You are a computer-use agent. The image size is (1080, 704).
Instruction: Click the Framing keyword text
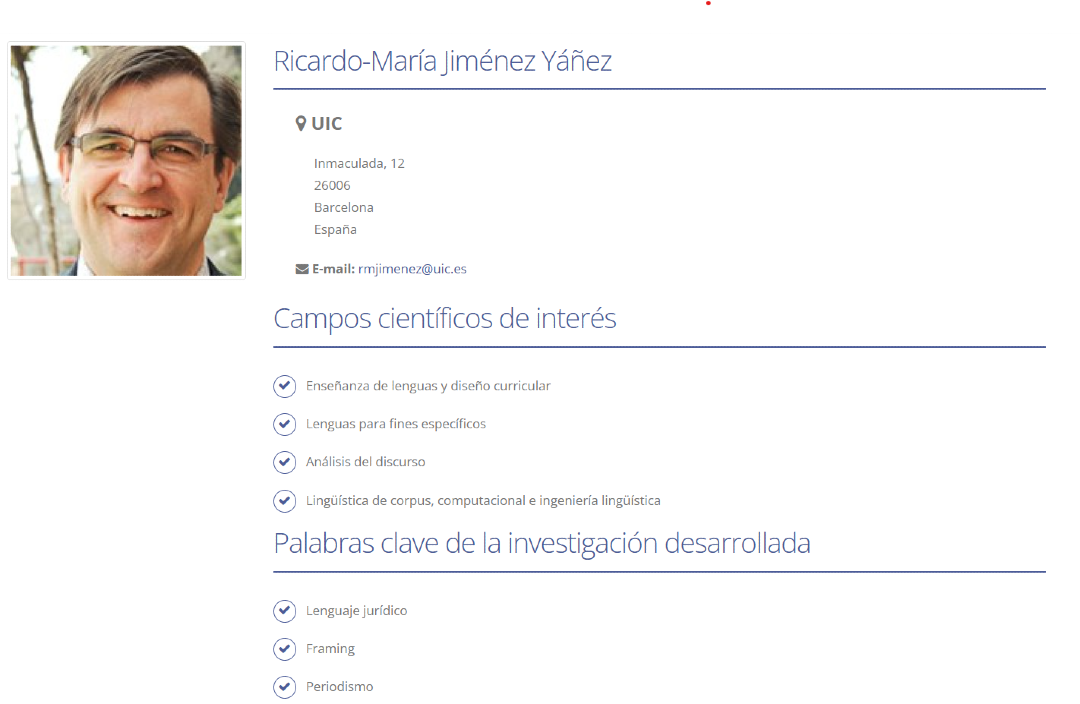click(x=330, y=649)
